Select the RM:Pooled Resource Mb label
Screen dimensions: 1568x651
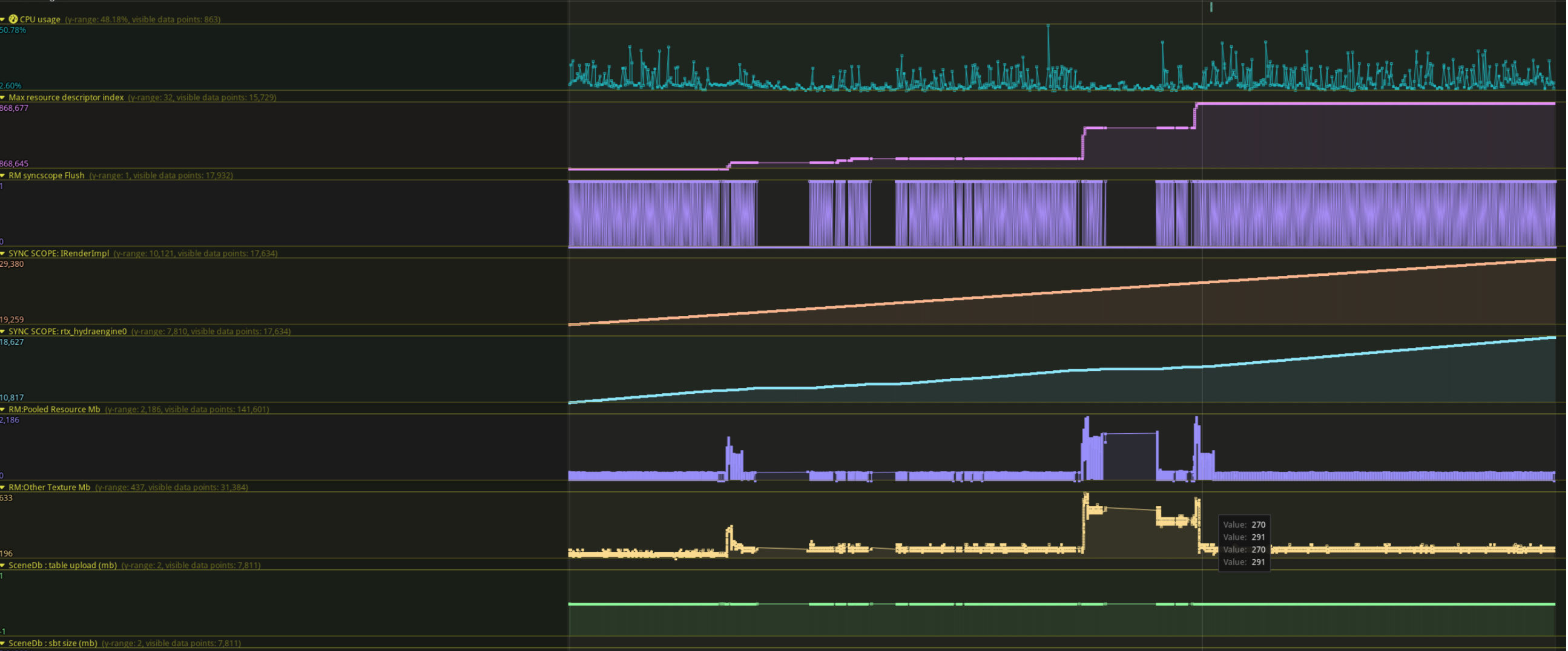(54, 409)
